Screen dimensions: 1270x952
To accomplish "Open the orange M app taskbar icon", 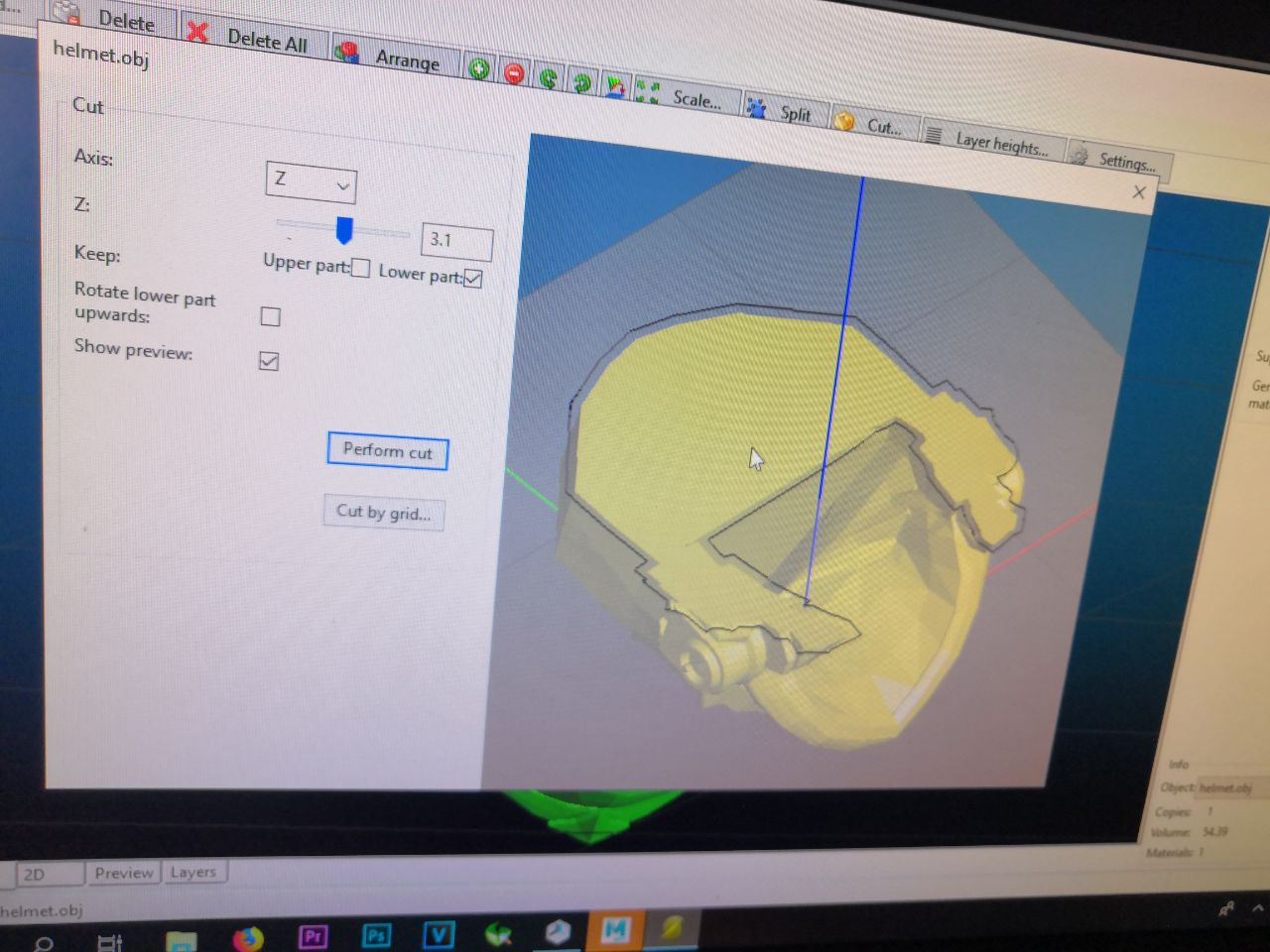I will [616, 929].
